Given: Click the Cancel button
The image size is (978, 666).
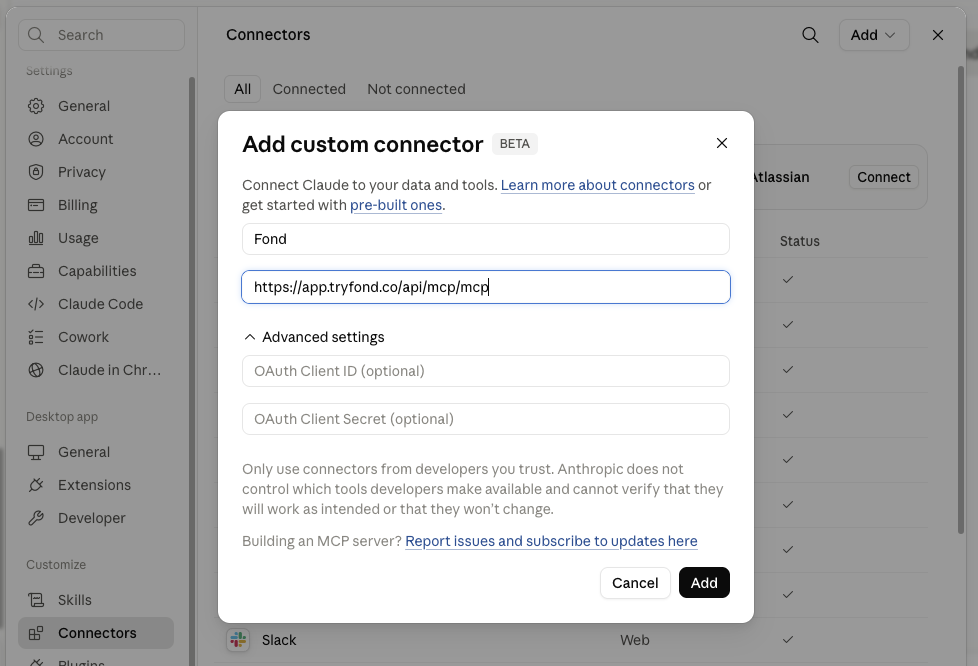Looking at the screenshot, I should (x=635, y=582).
